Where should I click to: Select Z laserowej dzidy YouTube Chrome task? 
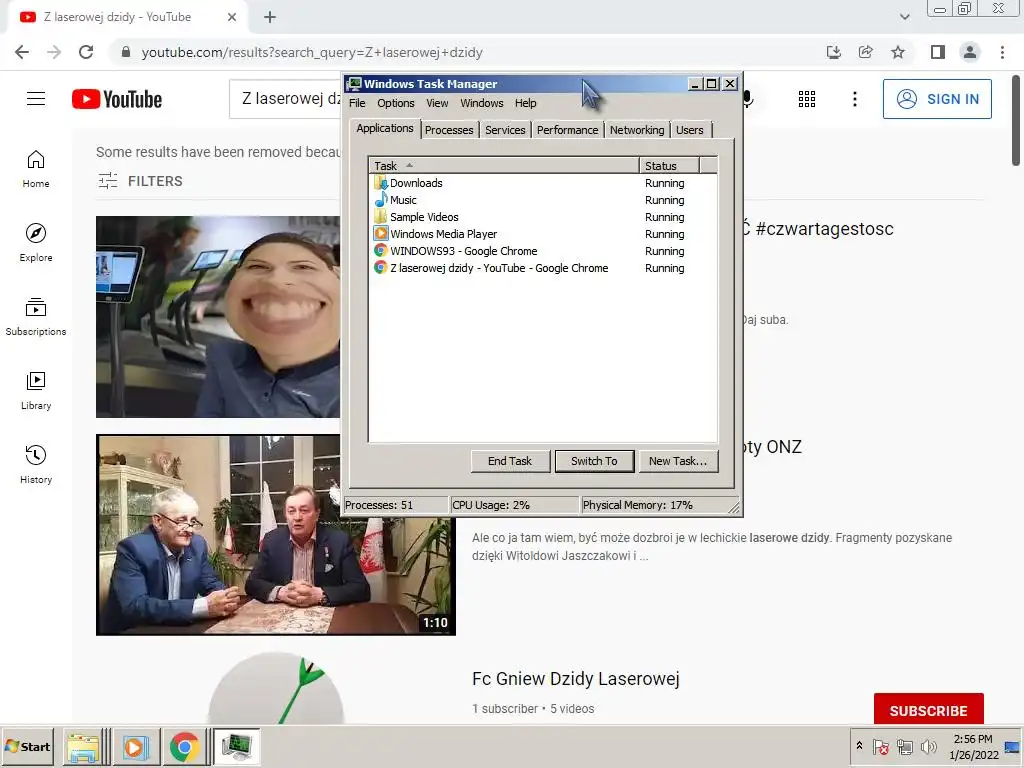543,268
